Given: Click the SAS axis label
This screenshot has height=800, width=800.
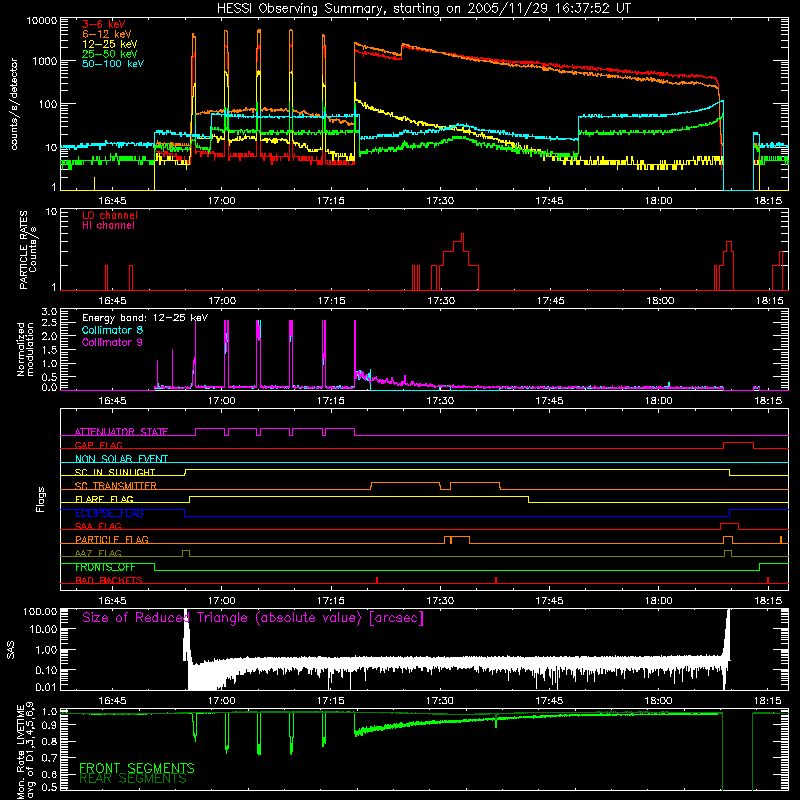Looking at the screenshot, I should [x=11, y=649].
